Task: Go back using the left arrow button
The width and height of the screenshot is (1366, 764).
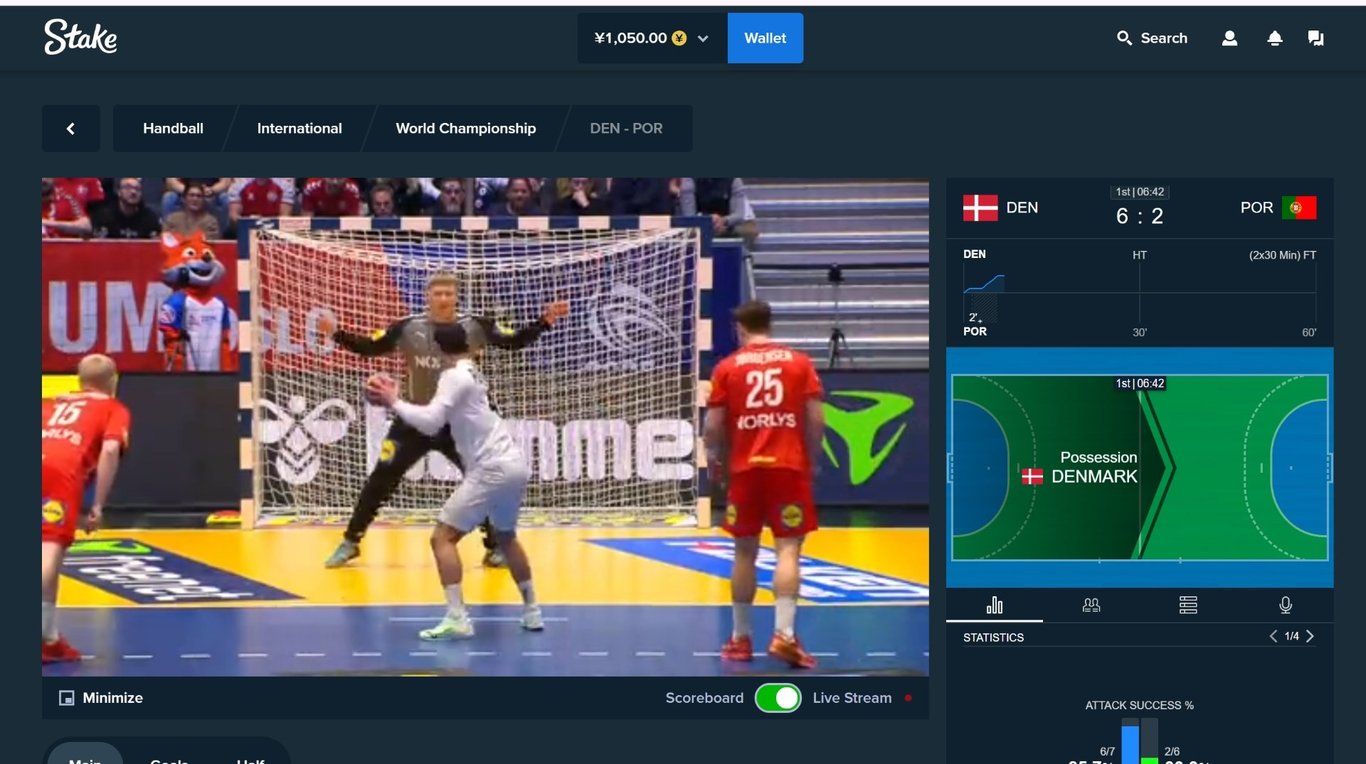Action: tap(71, 128)
